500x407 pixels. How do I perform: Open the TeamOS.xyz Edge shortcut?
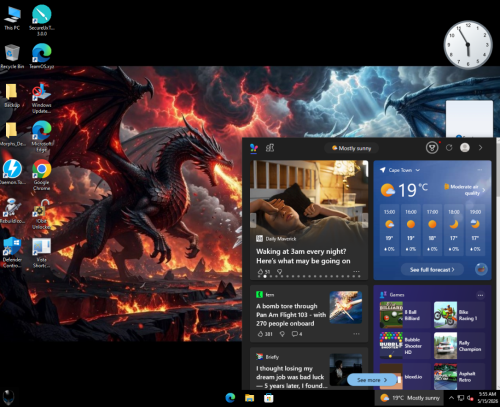click(x=42, y=57)
